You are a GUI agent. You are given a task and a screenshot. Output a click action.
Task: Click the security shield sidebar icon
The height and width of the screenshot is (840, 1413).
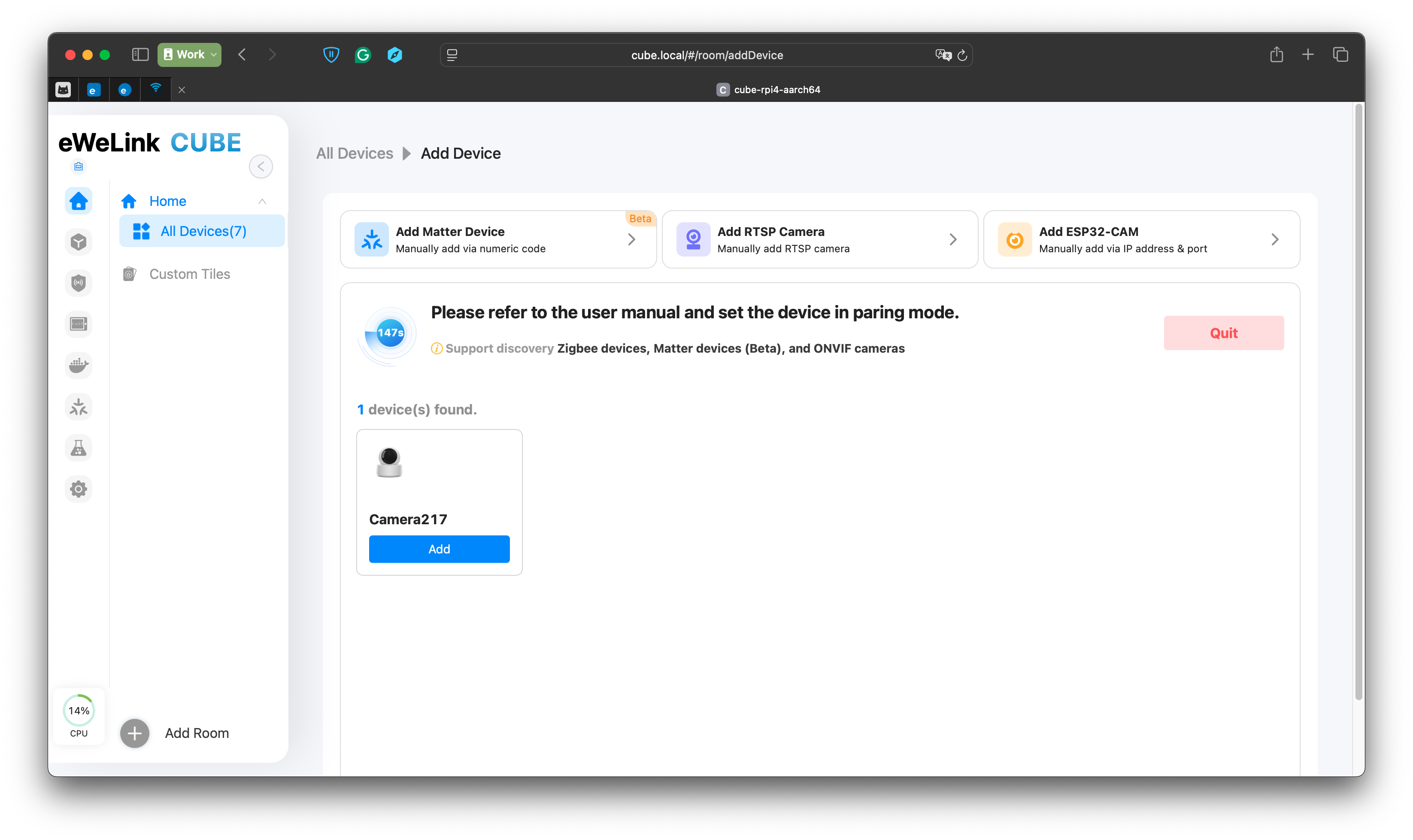79,283
